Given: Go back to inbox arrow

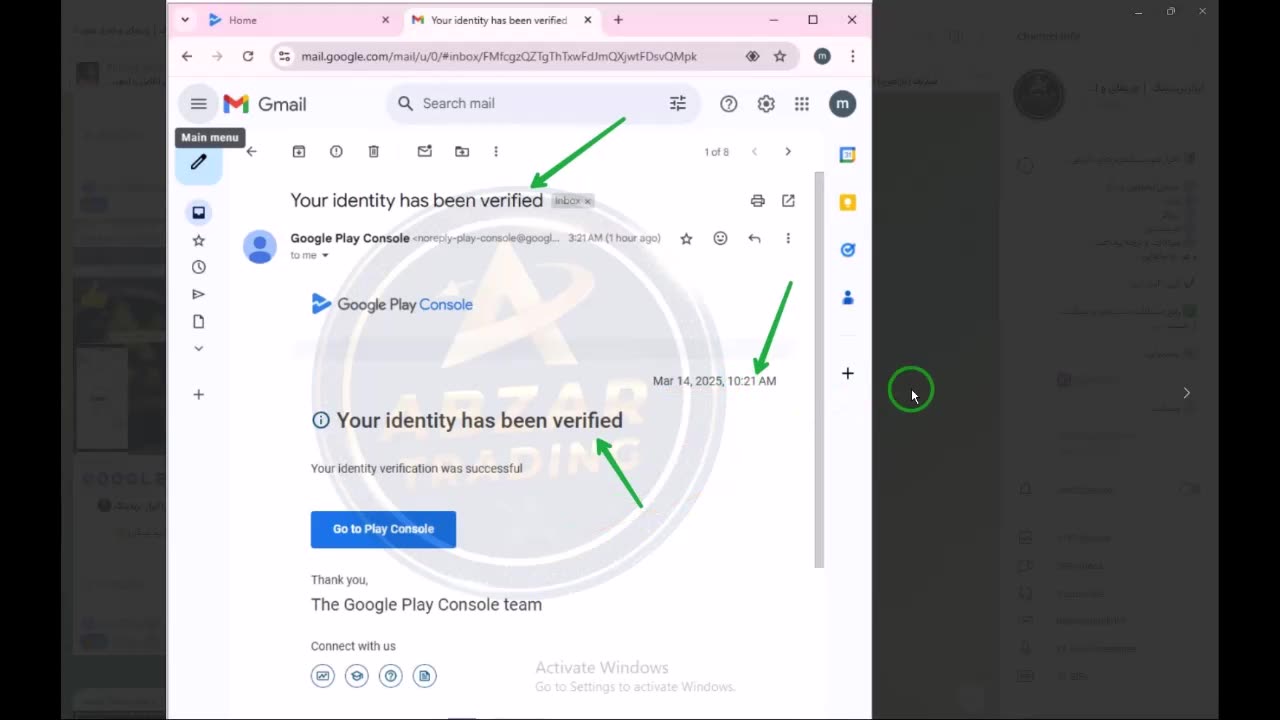Looking at the screenshot, I should tap(252, 151).
